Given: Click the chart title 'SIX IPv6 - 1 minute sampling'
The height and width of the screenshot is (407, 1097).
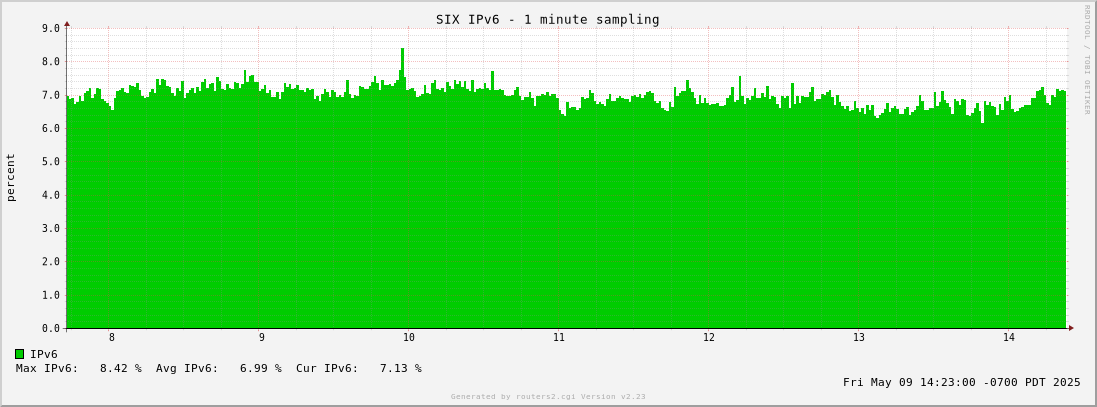Looking at the screenshot, I should 547,19.
